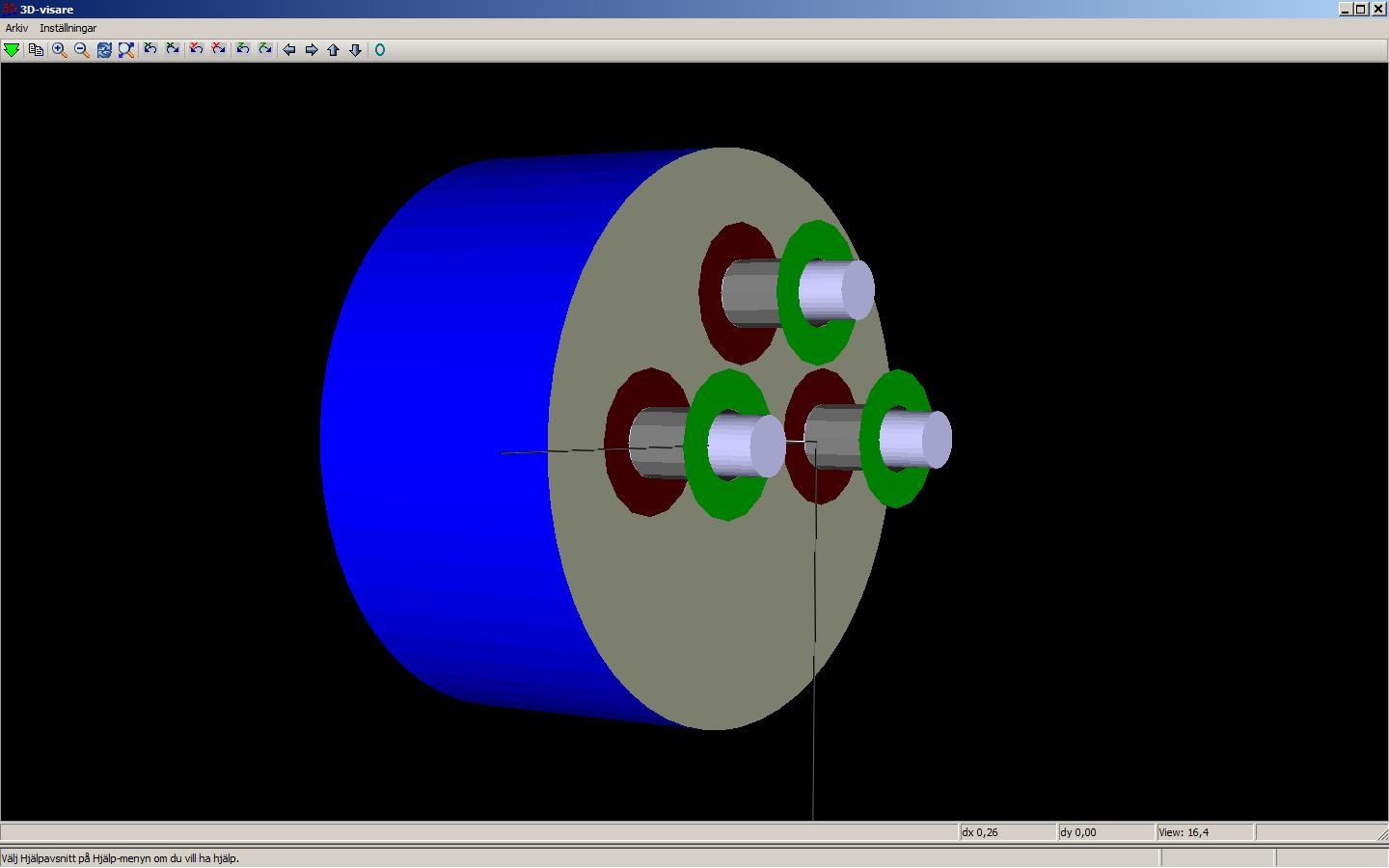The height and width of the screenshot is (868, 1389).
Task: Click the green down-arrow toolbar icon
Action: click(x=12, y=50)
